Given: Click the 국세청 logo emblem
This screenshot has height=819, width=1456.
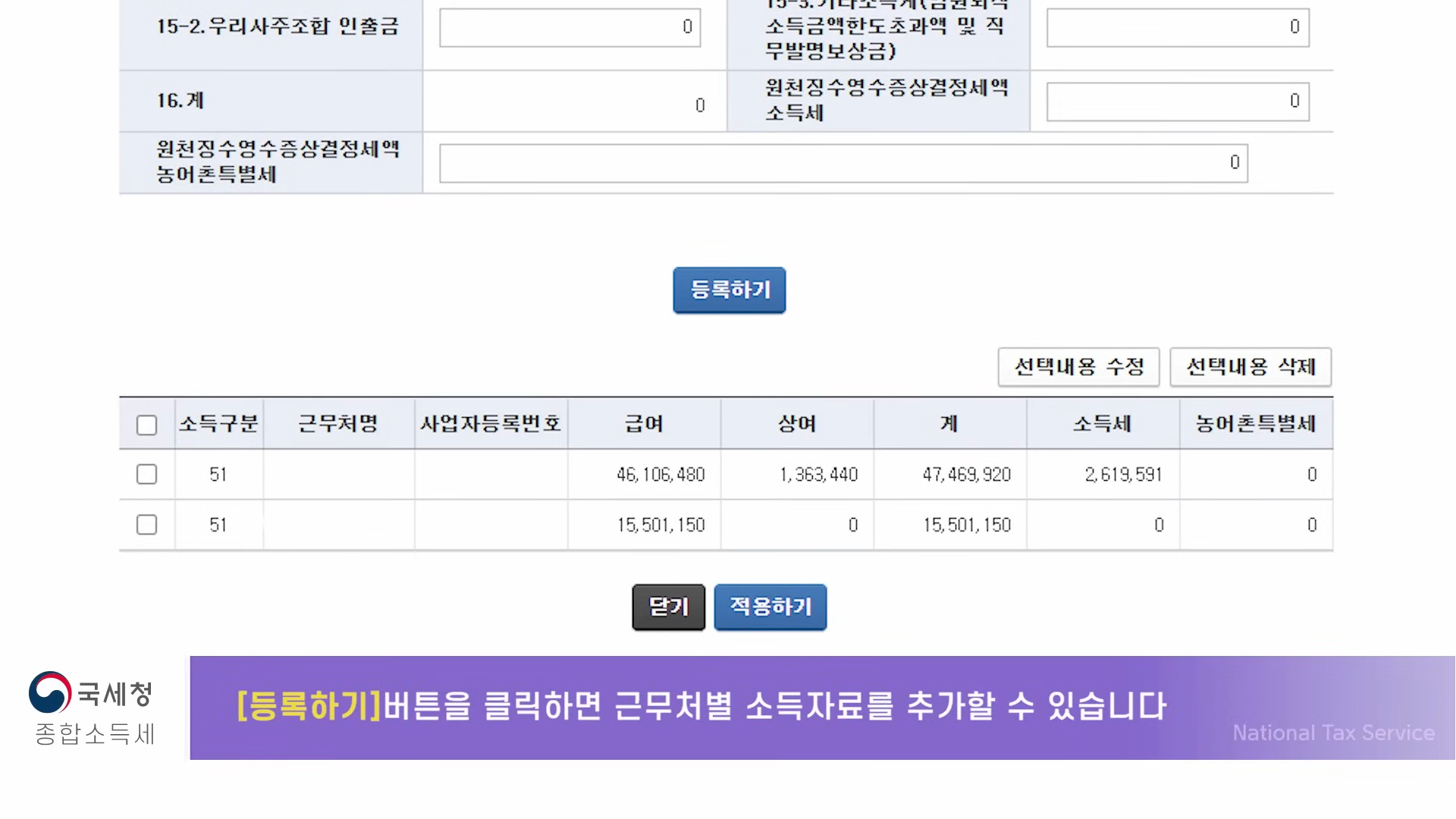Looking at the screenshot, I should (x=50, y=692).
